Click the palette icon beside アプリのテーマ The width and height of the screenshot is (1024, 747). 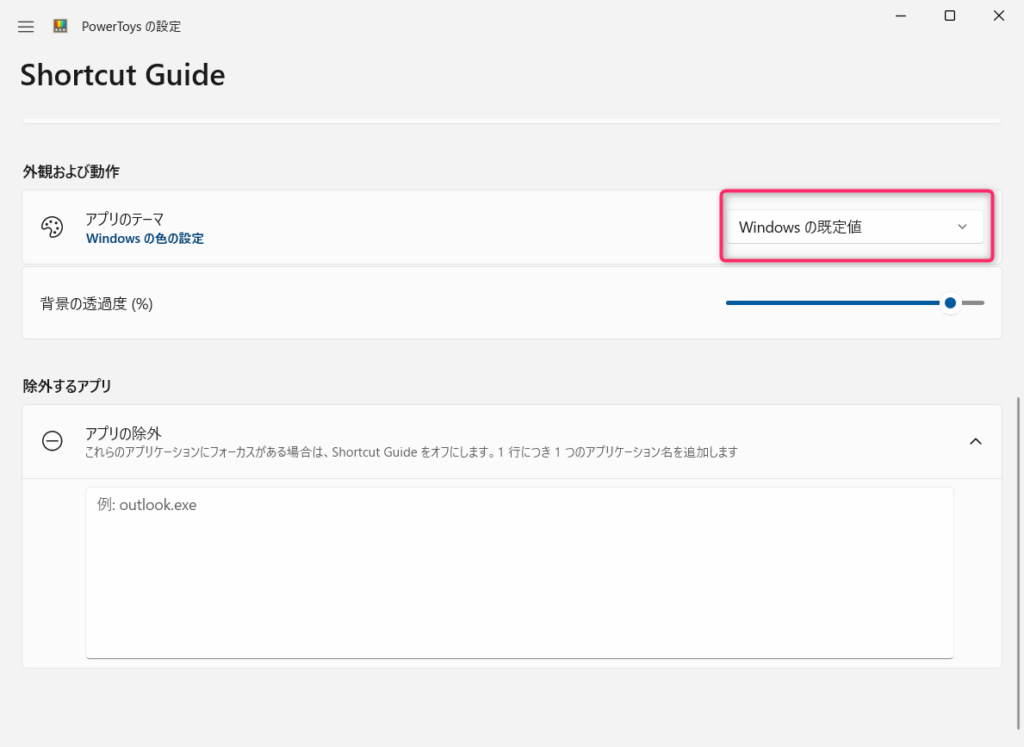click(52, 227)
